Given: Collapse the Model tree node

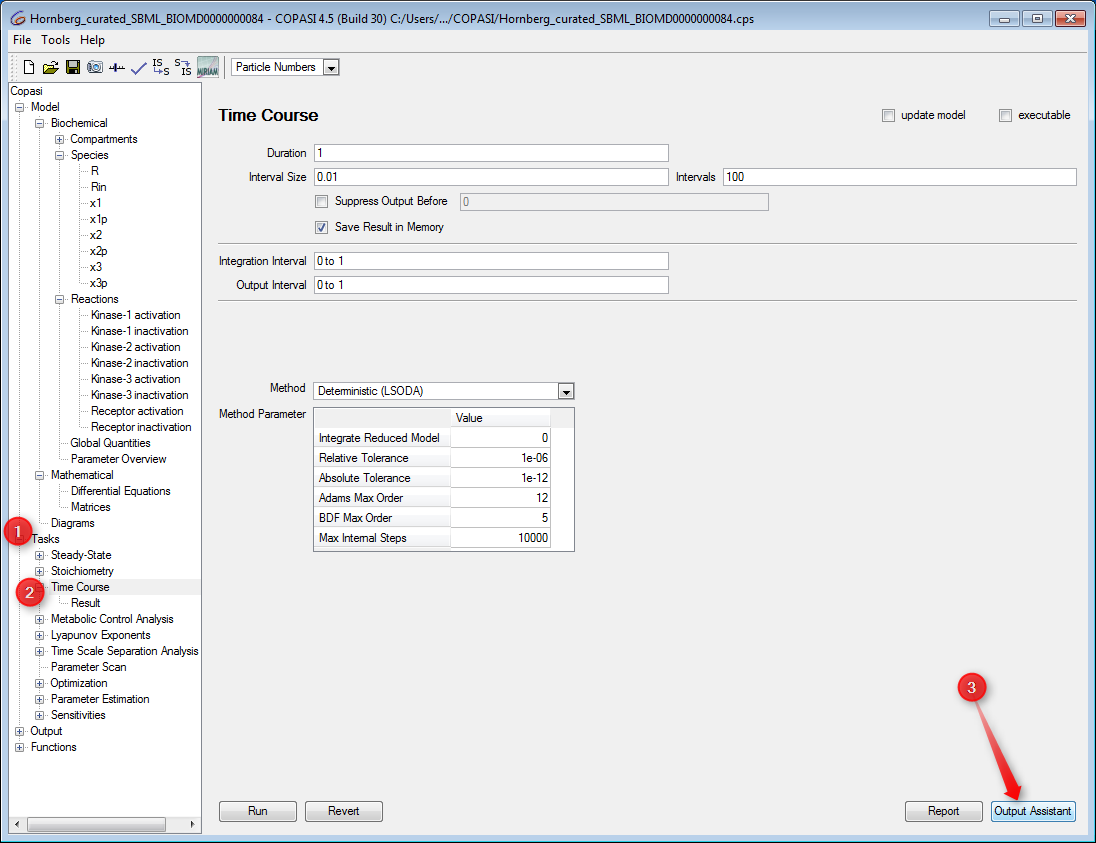Looking at the screenshot, I should point(20,107).
